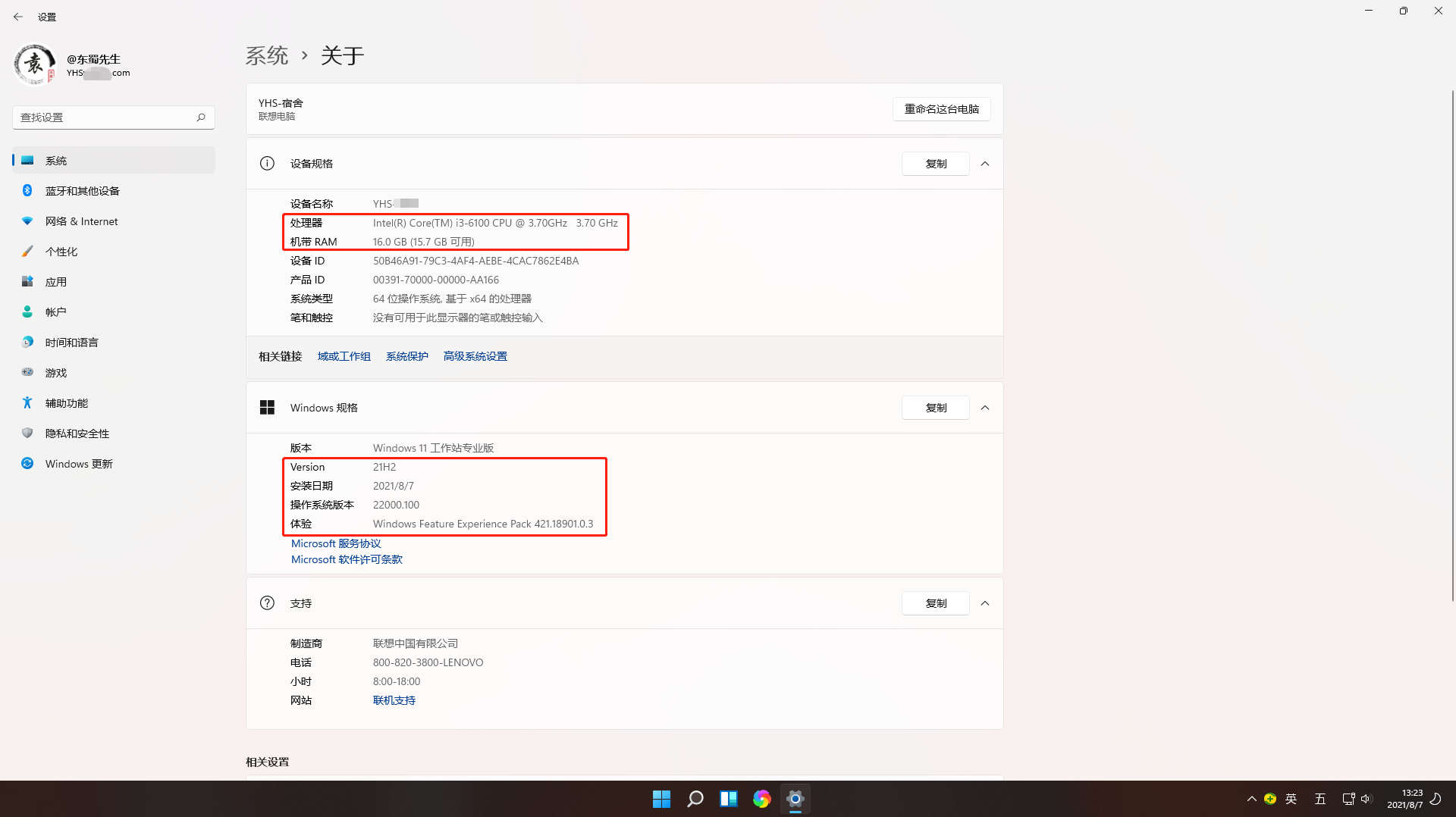This screenshot has height=817, width=1456.
Task: Open the Start menu
Action: point(661,798)
